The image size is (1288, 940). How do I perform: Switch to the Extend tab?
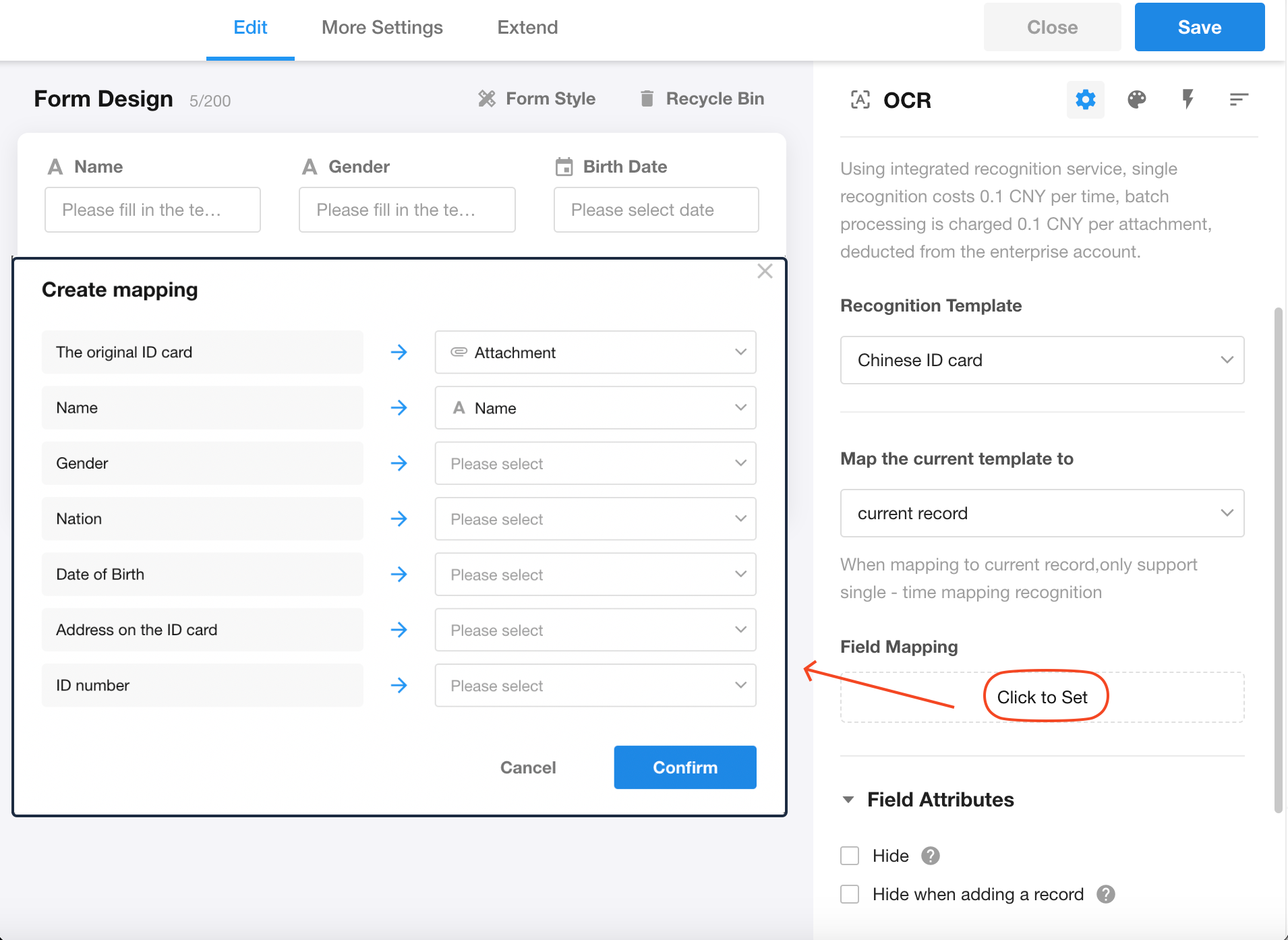(x=527, y=28)
